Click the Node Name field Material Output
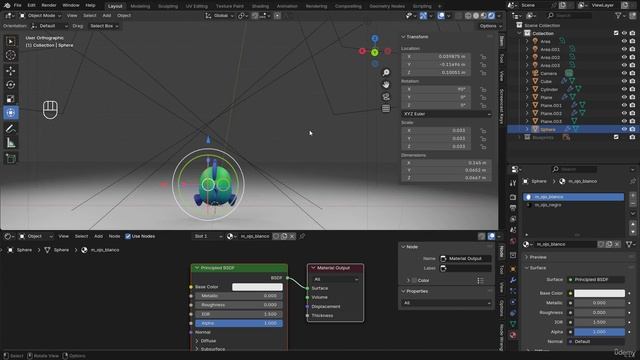The width and height of the screenshot is (640, 360). 466,258
